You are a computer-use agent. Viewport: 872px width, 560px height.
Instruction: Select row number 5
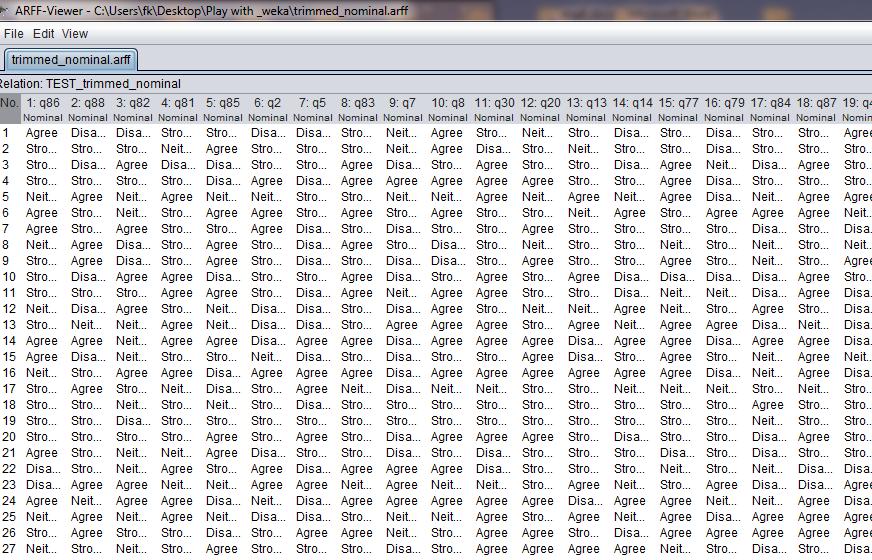click(9, 197)
